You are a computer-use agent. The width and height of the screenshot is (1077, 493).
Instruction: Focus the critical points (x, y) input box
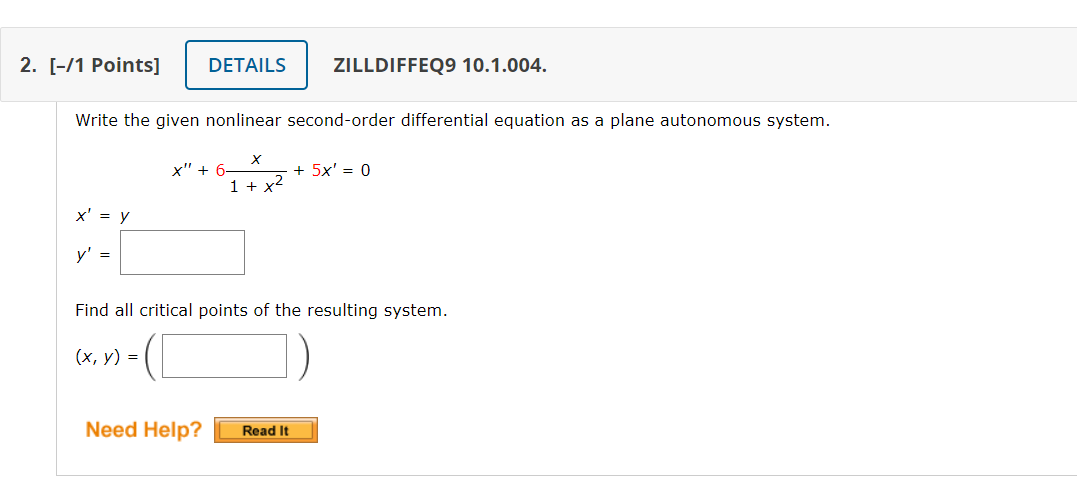[225, 356]
